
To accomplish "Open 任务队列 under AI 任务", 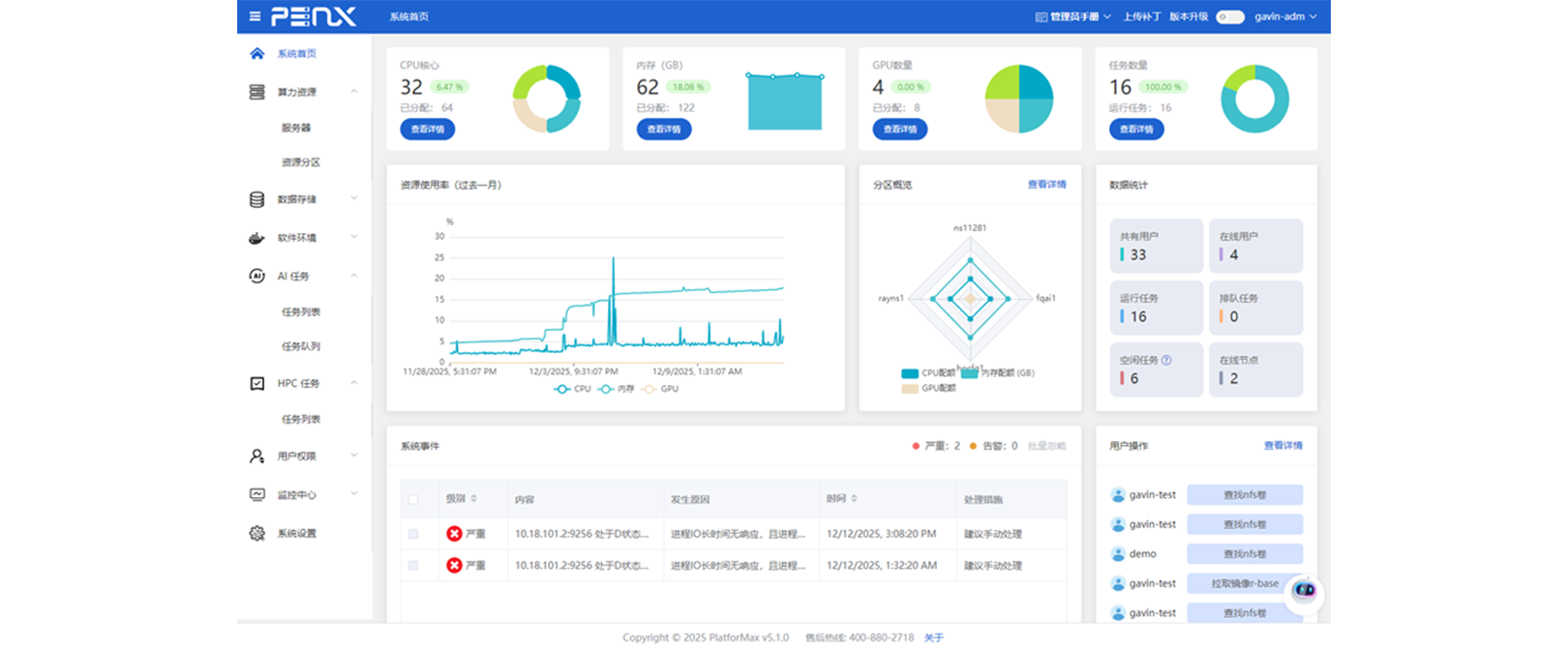I will pyautogui.click(x=301, y=346).
